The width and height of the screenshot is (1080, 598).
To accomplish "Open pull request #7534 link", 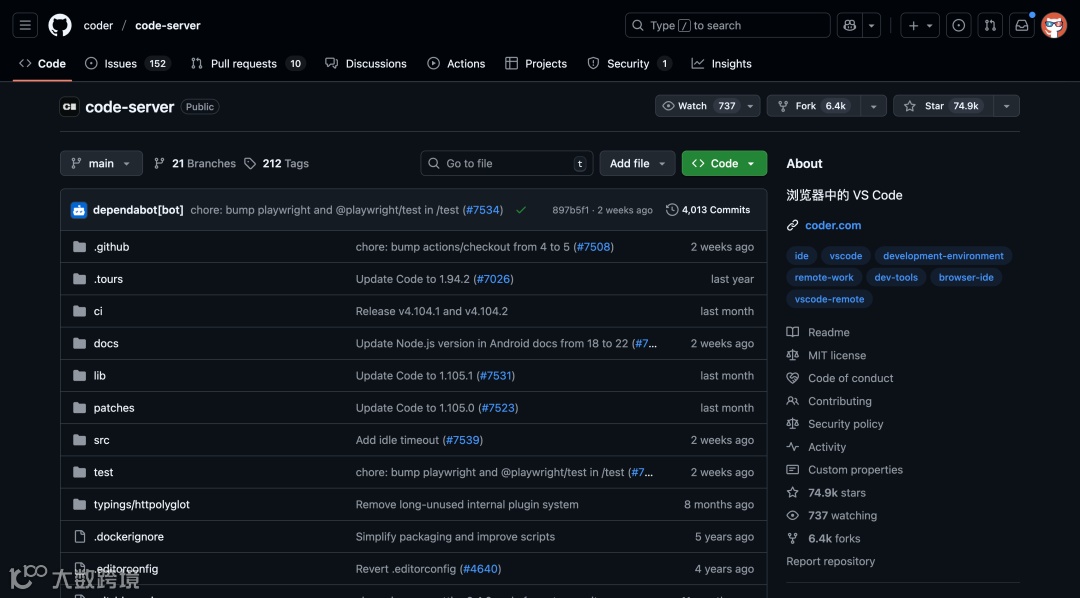I will (482, 210).
